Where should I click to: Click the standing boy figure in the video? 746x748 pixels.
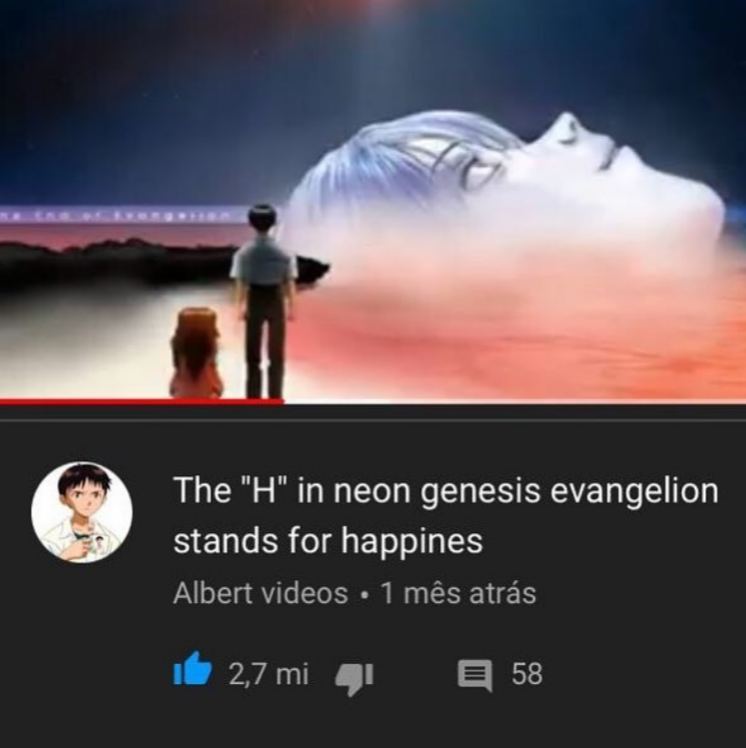click(263, 301)
